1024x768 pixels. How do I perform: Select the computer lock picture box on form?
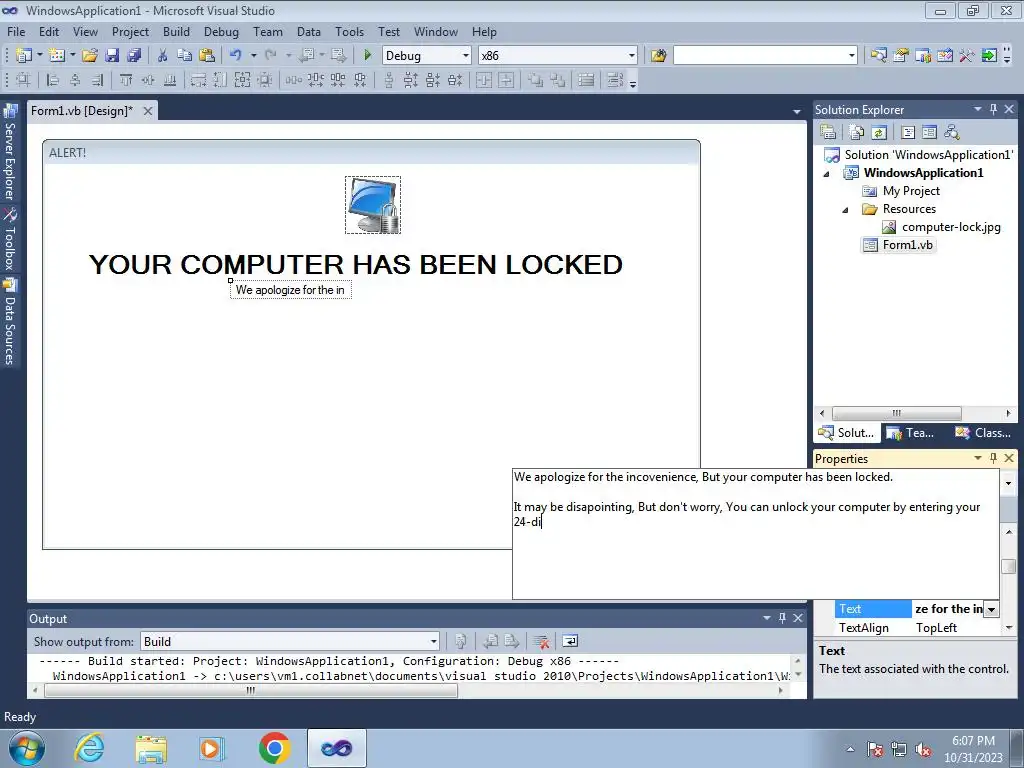click(x=373, y=204)
